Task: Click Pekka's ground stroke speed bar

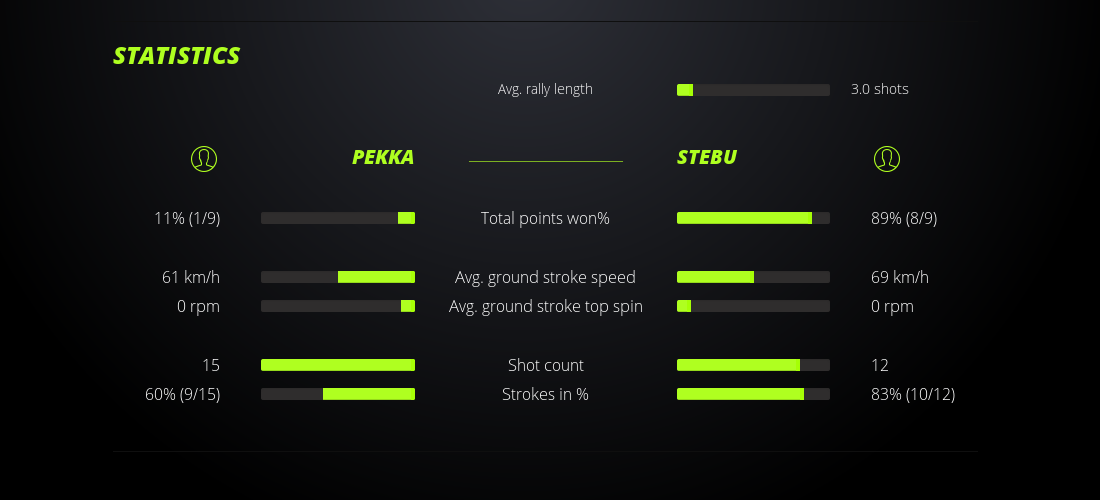Action: tap(338, 277)
